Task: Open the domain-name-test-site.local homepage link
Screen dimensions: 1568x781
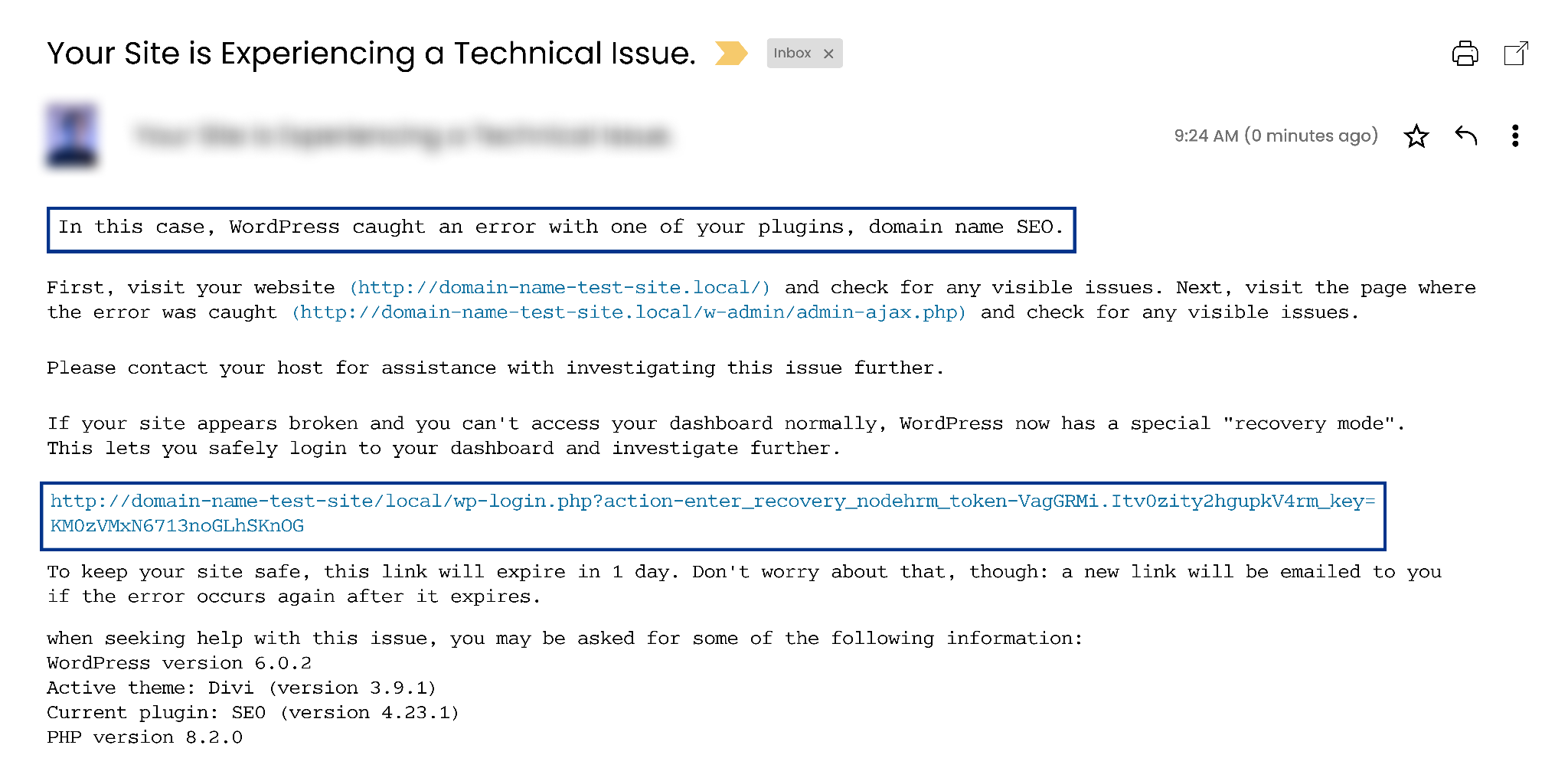Action: click(560, 288)
